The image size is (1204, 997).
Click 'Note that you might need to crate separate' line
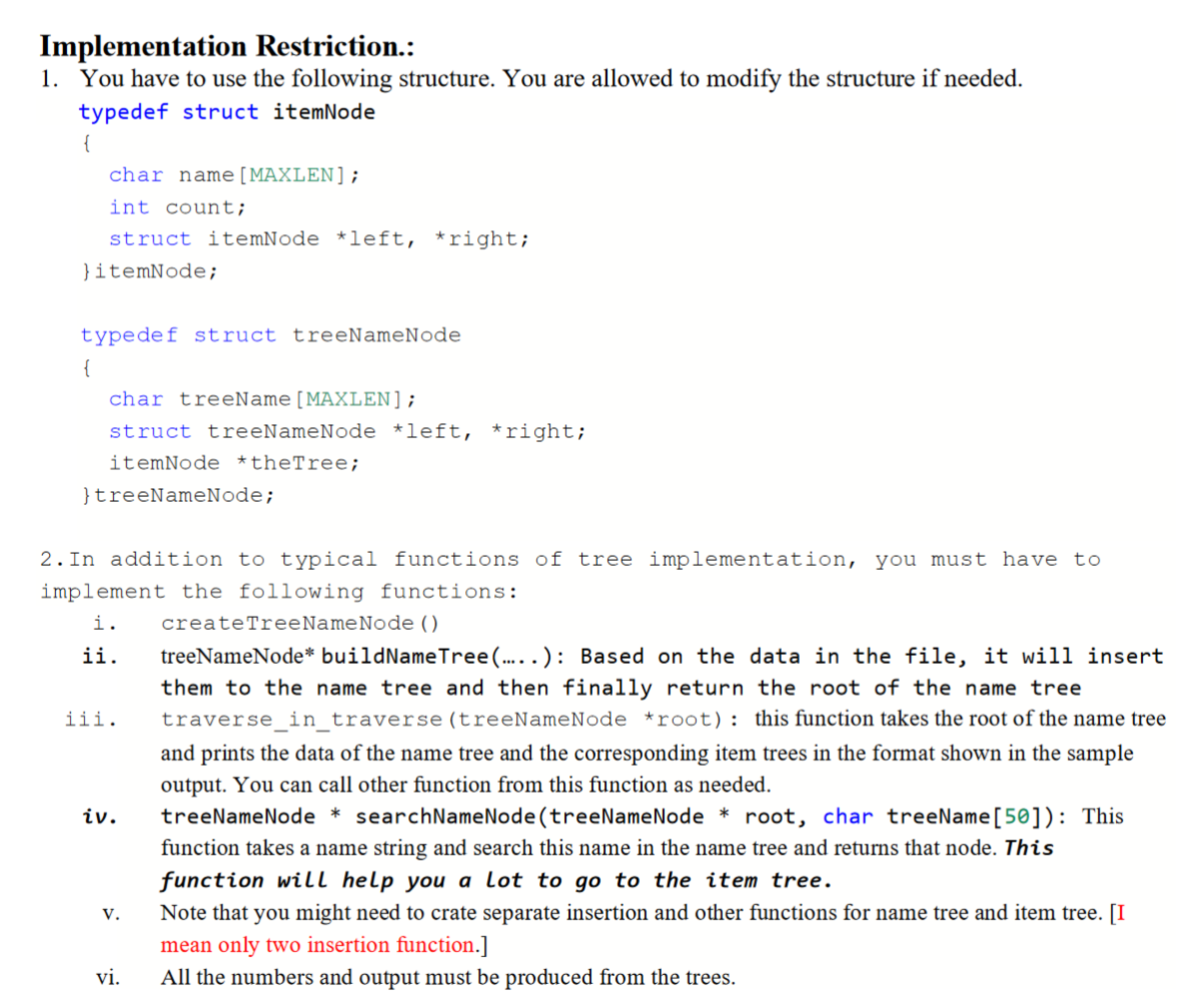643,913
